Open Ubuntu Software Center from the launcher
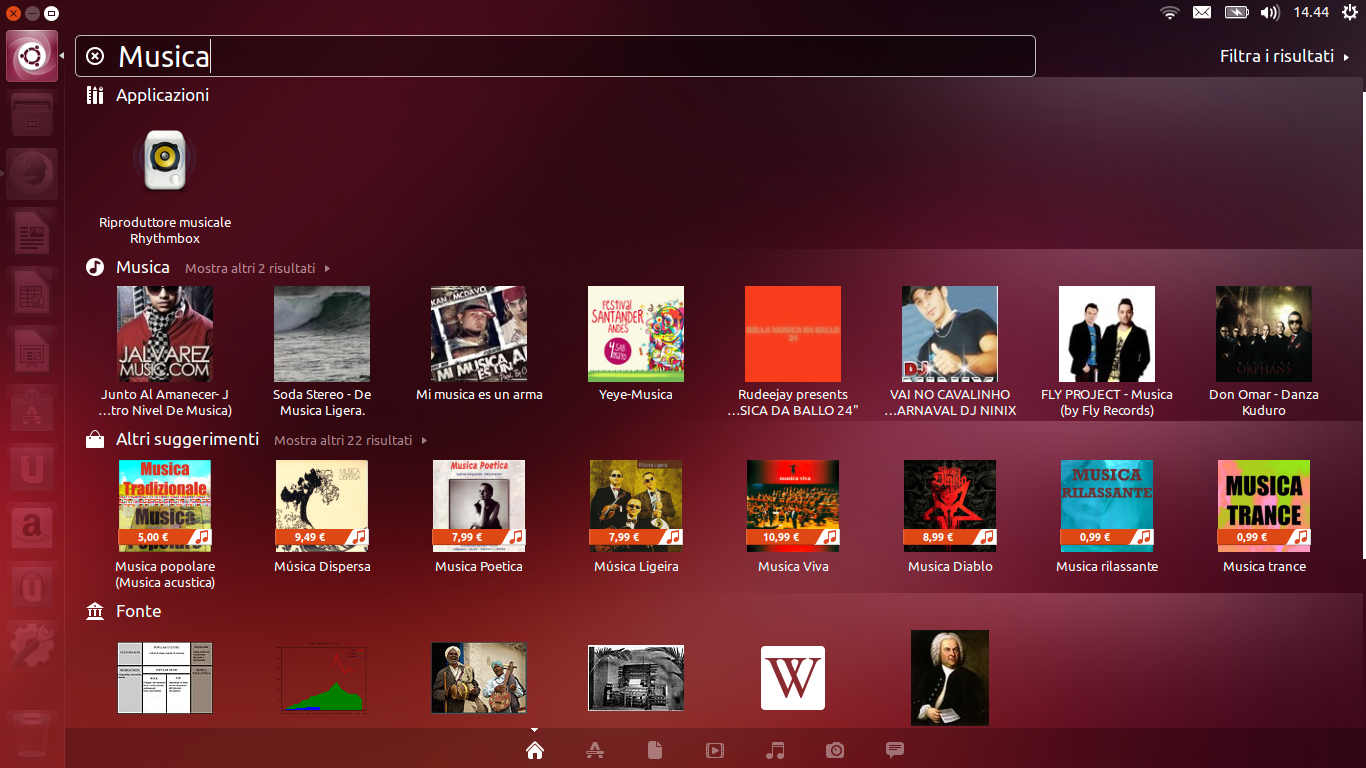The height and width of the screenshot is (768, 1366). [32, 410]
